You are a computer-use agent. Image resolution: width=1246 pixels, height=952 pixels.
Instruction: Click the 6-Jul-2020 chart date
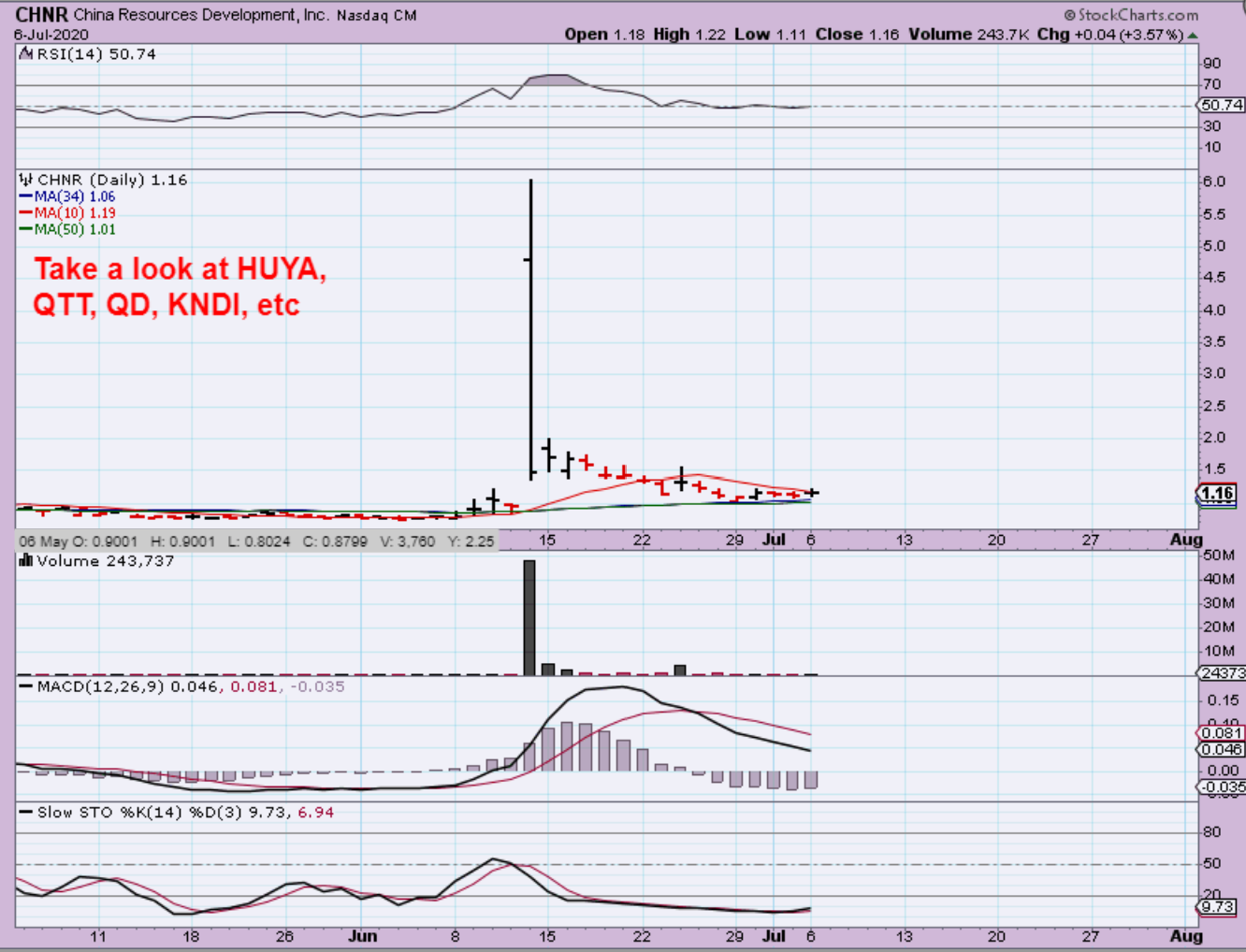click(51, 35)
